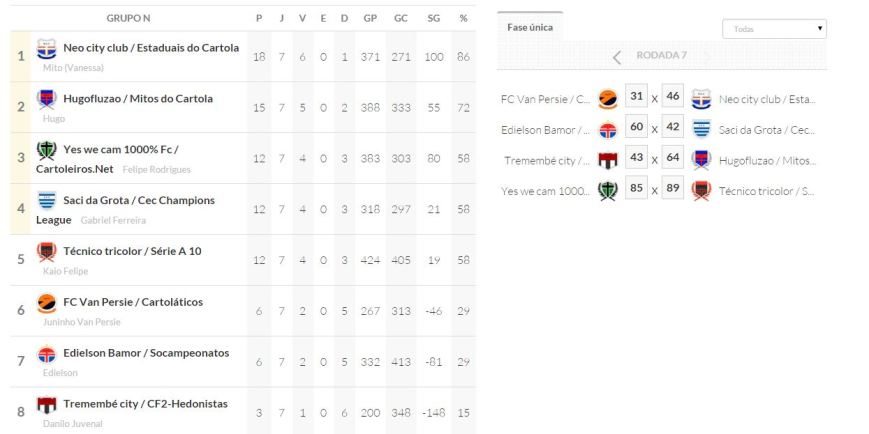Click FC Van Persie crest in standings
The height and width of the screenshot is (434, 869).
click(x=47, y=303)
